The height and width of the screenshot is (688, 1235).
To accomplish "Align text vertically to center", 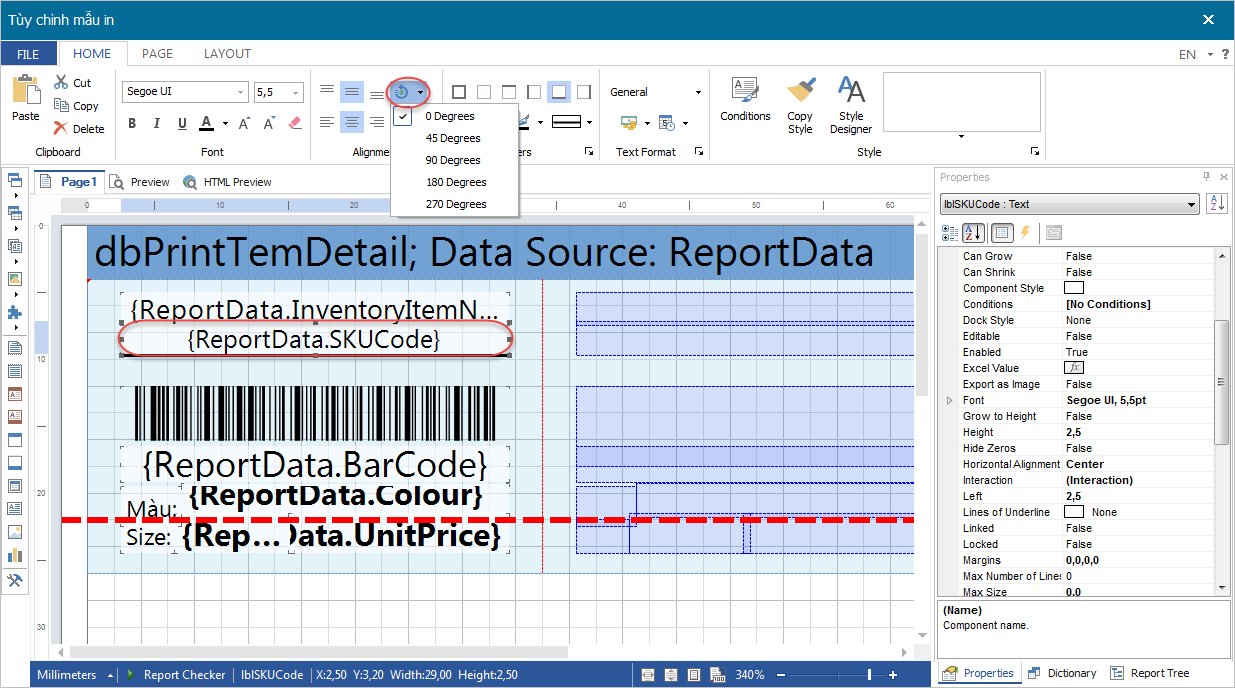I will [352, 91].
